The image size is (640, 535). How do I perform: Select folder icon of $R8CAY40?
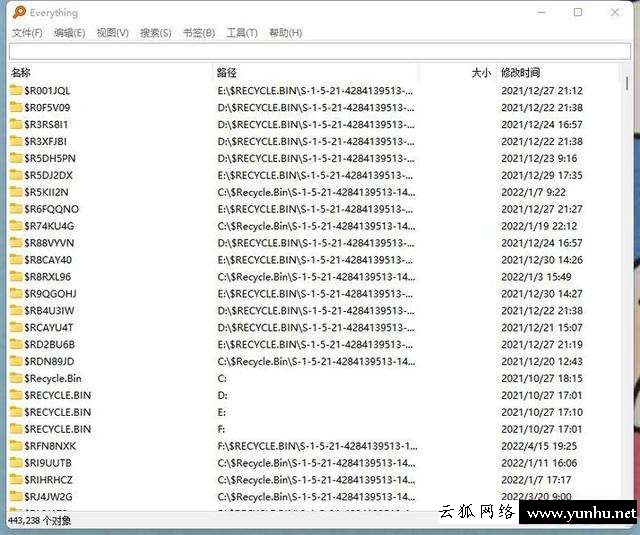(x=16, y=259)
